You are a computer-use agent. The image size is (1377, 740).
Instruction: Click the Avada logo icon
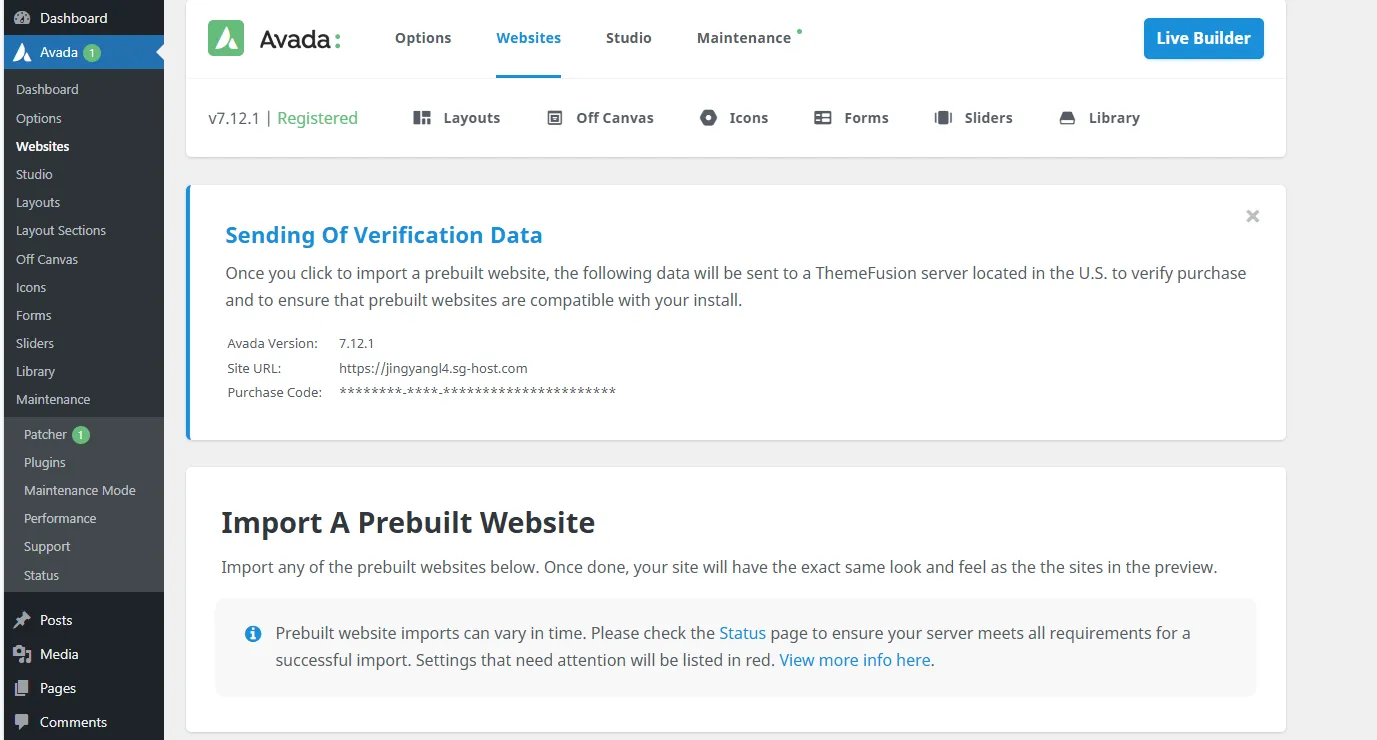coord(226,38)
